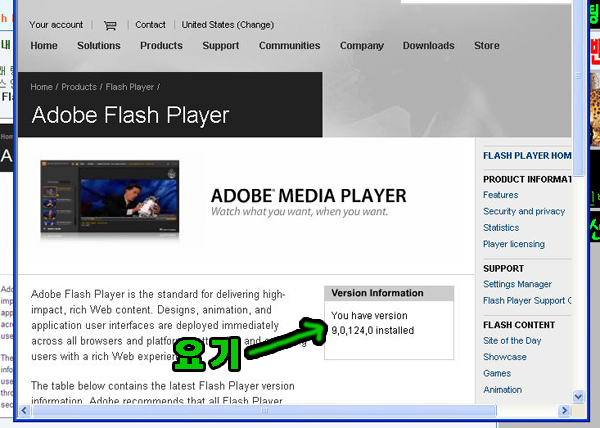Open the Security and privacy link

(x=523, y=212)
